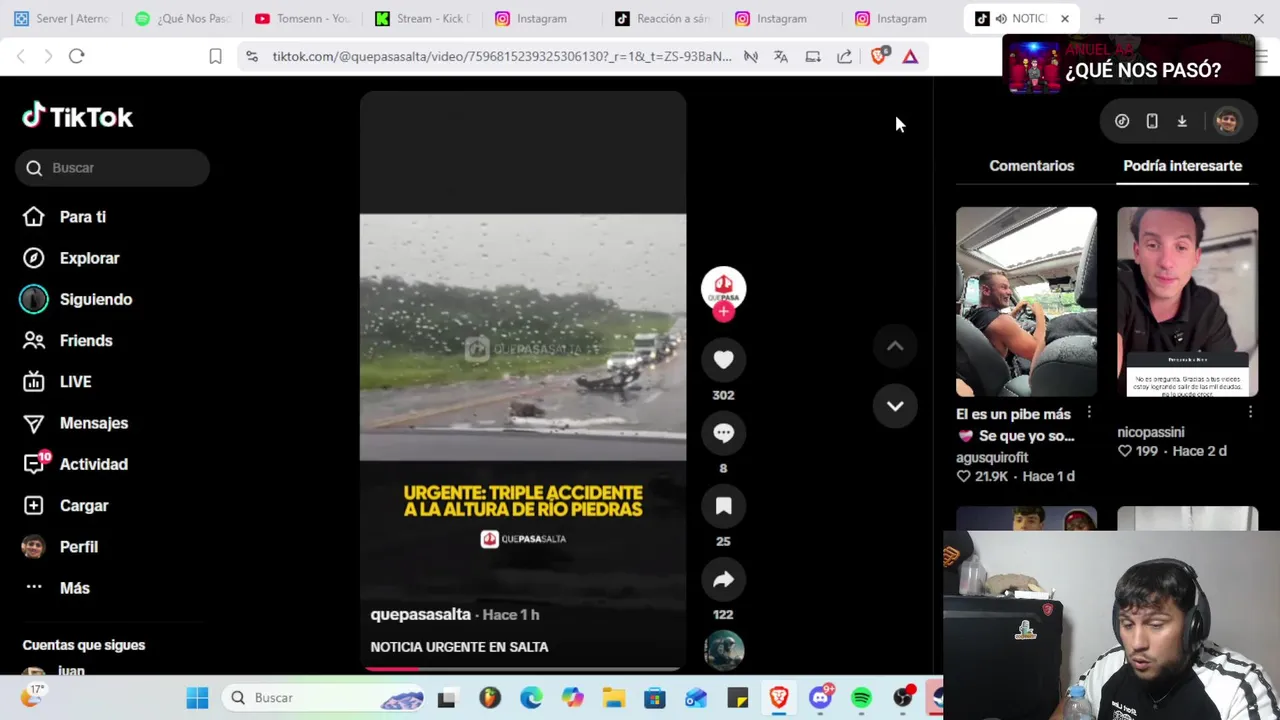Bookmark the video using the save icon
Viewport: 1280px width, 720px height.
(x=723, y=506)
